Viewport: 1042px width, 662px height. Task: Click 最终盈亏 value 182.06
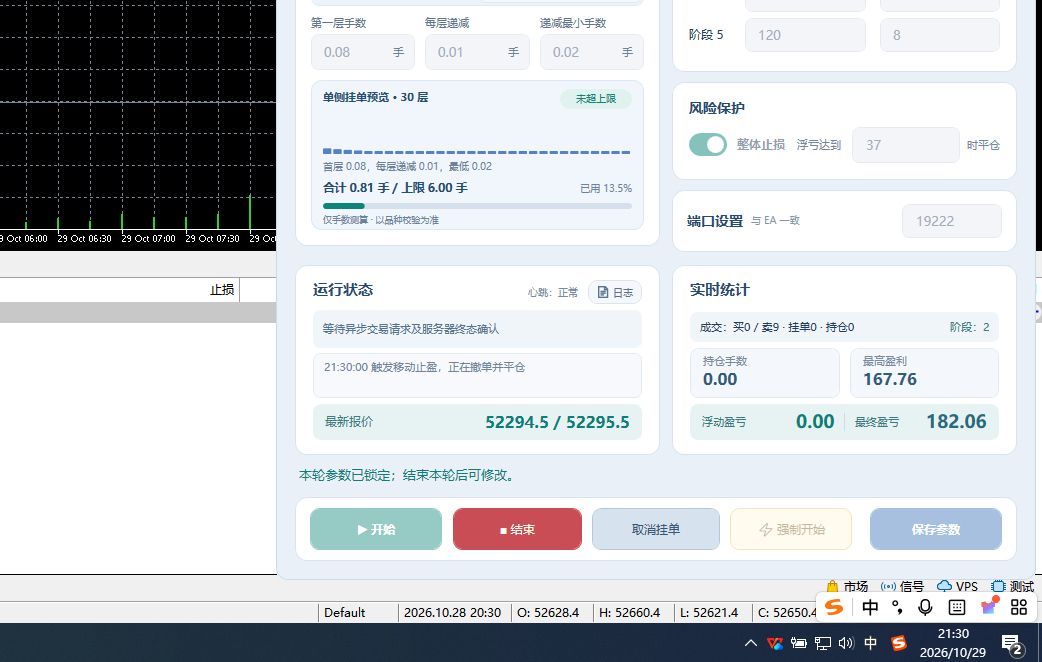pyautogui.click(x=956, y=421)
